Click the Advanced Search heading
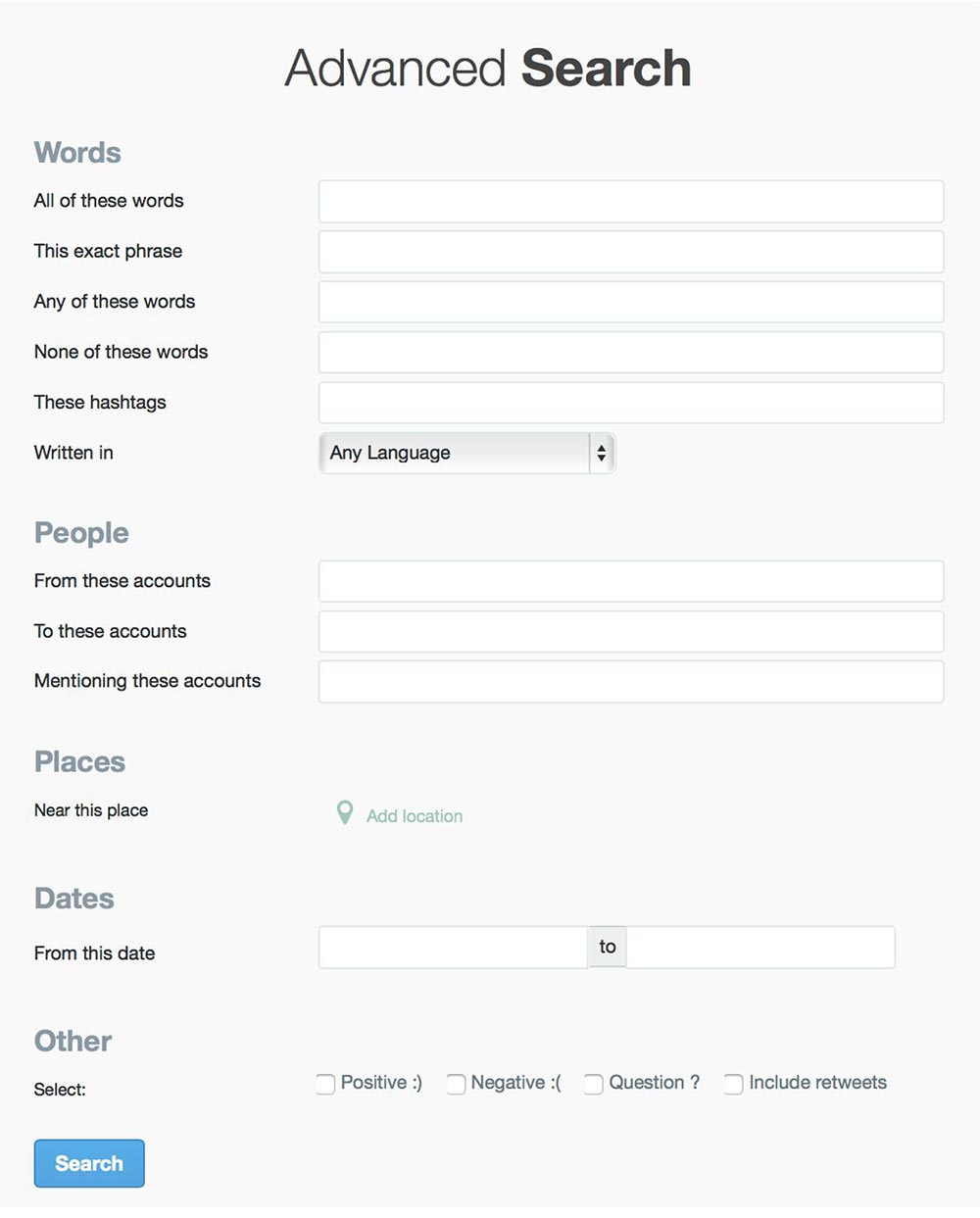Screen dimensions: 980x1218 pyautogui.click(x=488, y=69)
